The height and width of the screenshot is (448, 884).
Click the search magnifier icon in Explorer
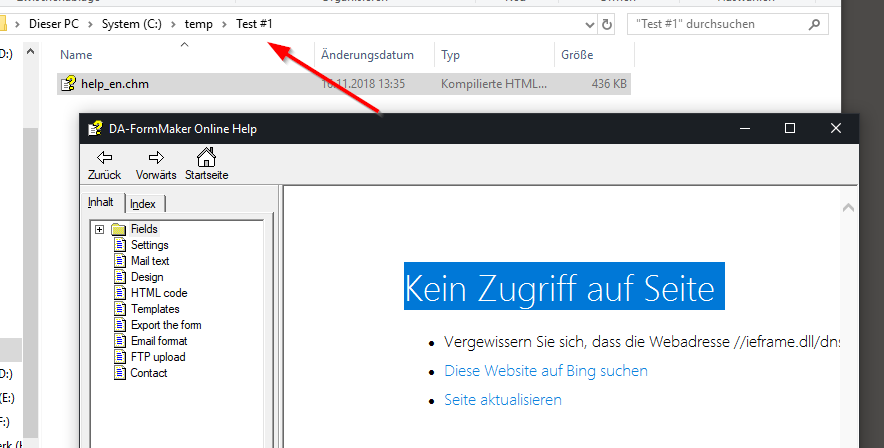[x=814, y=24]
